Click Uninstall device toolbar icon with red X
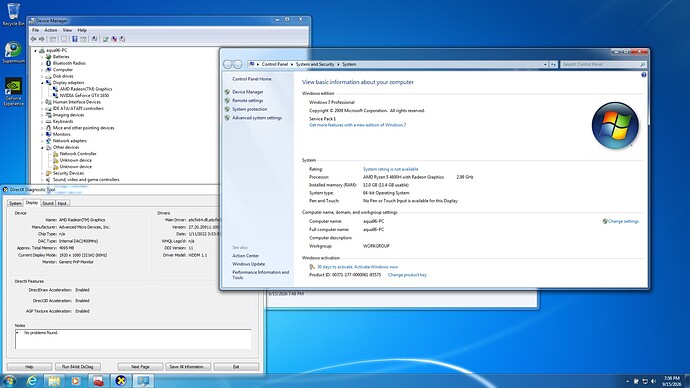Image resolution: width=690 pixels, height=388 pixels. tap(114, 39)
